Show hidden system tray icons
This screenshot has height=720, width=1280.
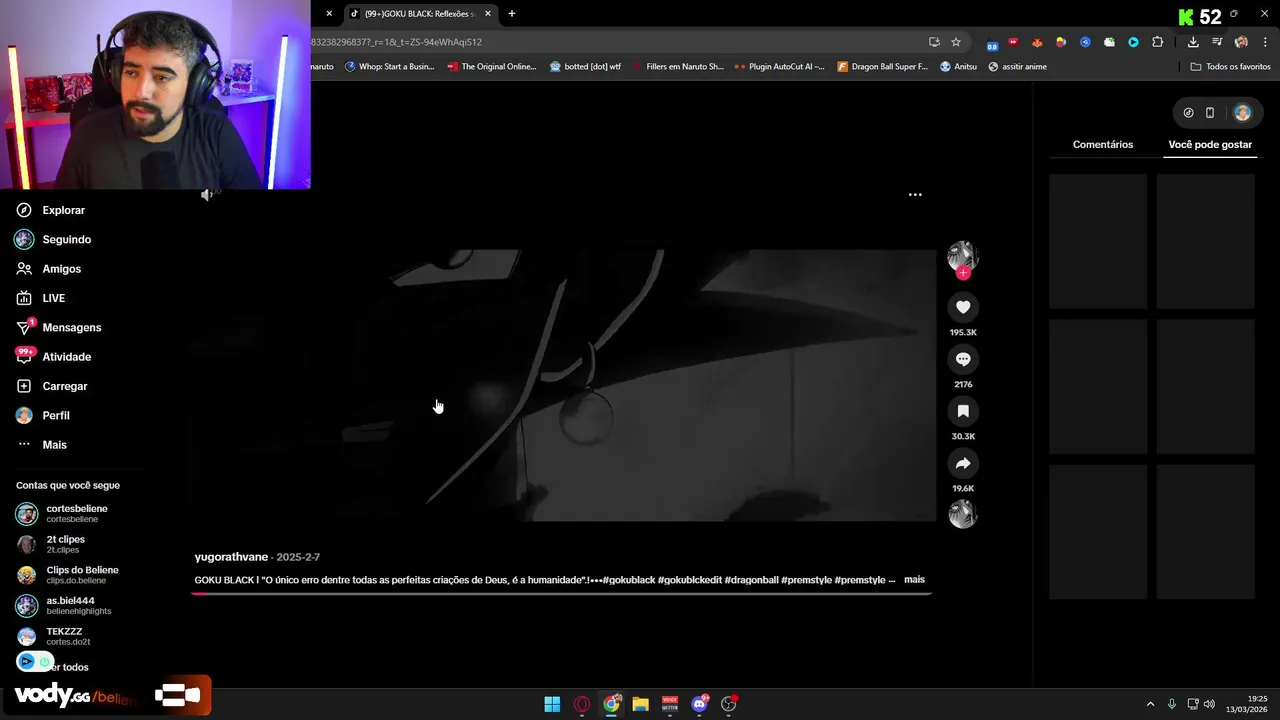tap(1150, 704)
